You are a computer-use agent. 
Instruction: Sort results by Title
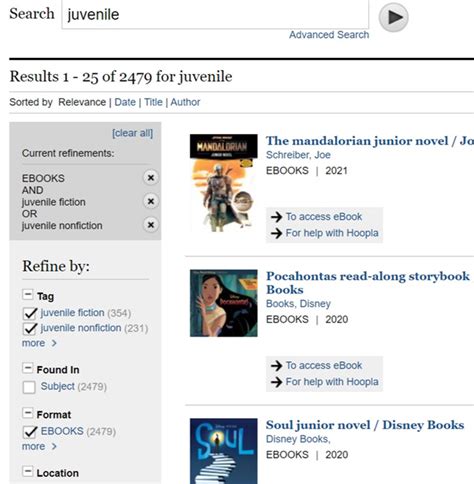(x=153, y=102)
